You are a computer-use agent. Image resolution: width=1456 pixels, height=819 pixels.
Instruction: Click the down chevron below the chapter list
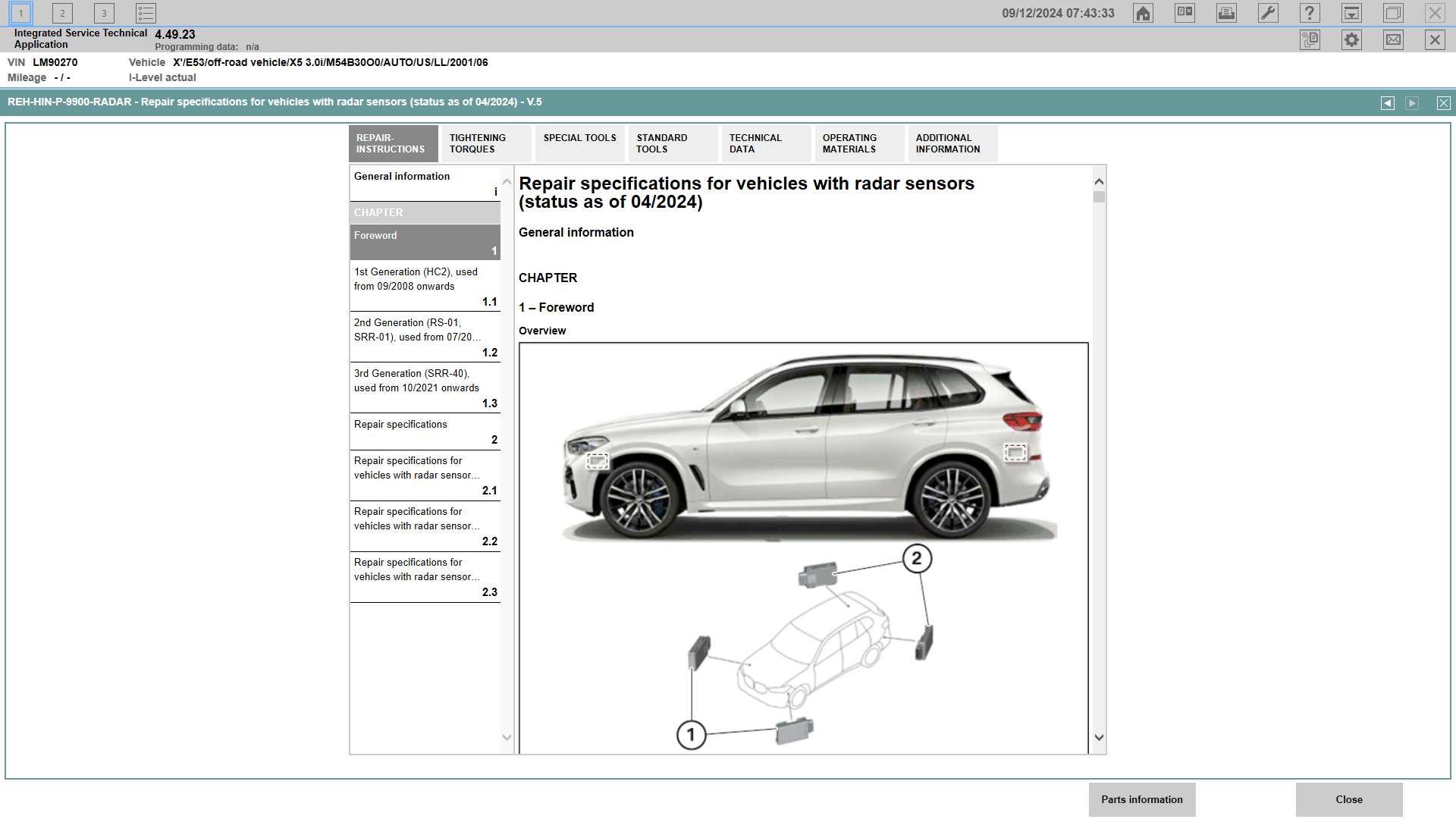pos(507,736)
